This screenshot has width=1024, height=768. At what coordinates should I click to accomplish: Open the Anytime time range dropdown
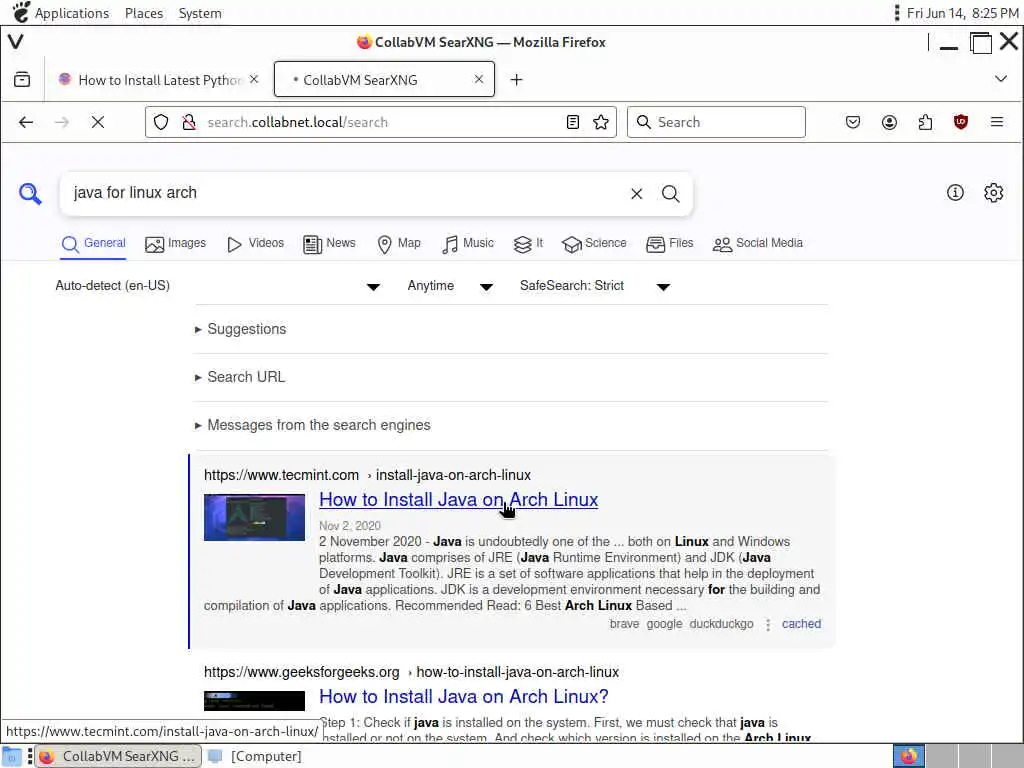[450, 286]
